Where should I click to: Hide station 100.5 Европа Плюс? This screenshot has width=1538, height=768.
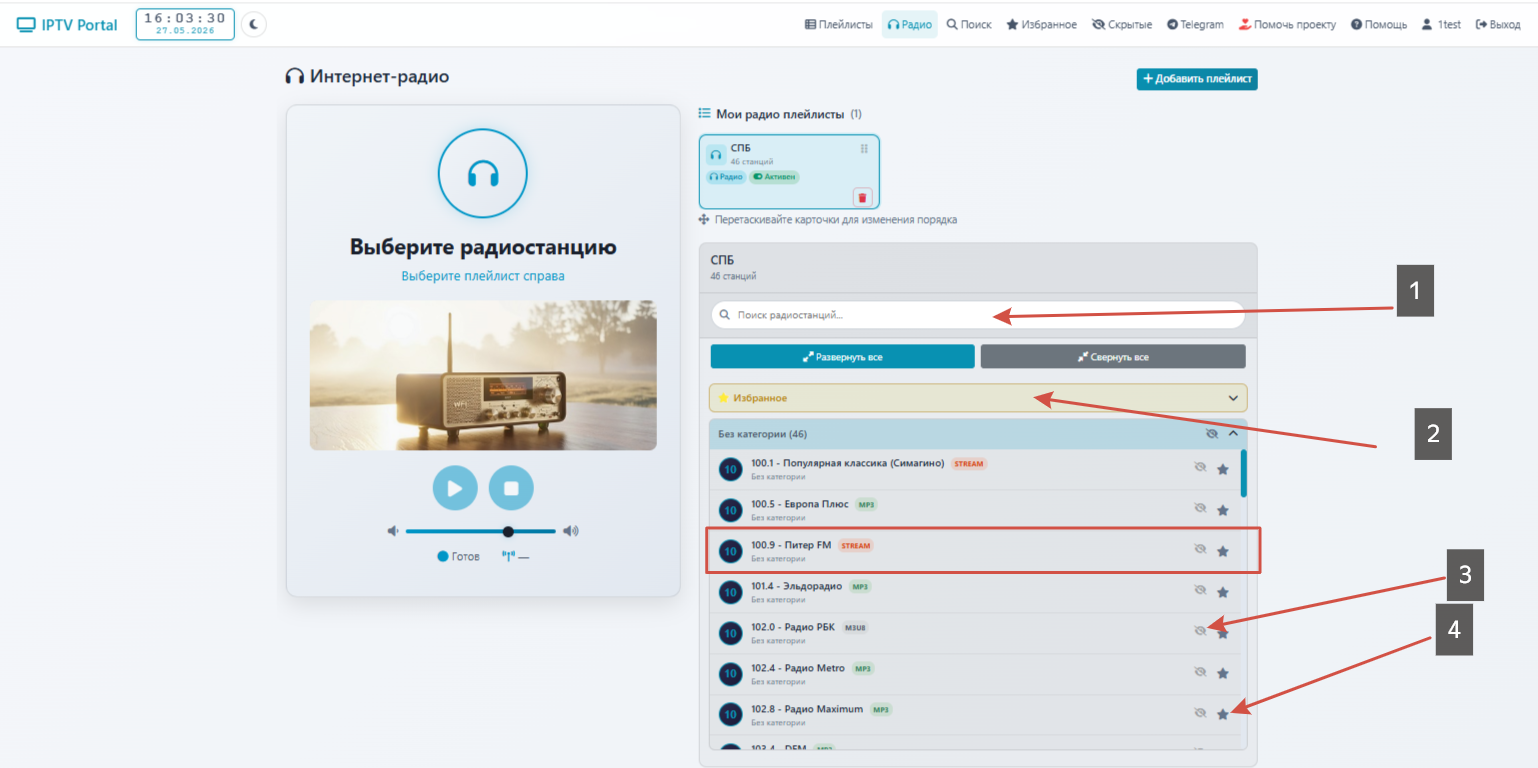click(1200, 509)
